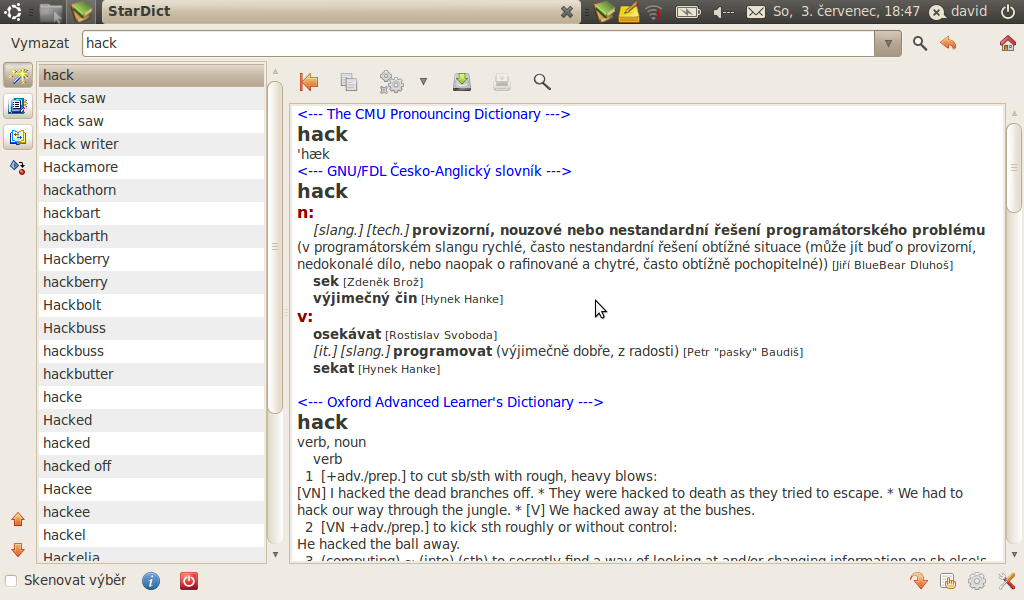Select the highlighted "hack" list entry

pos(152,75)
